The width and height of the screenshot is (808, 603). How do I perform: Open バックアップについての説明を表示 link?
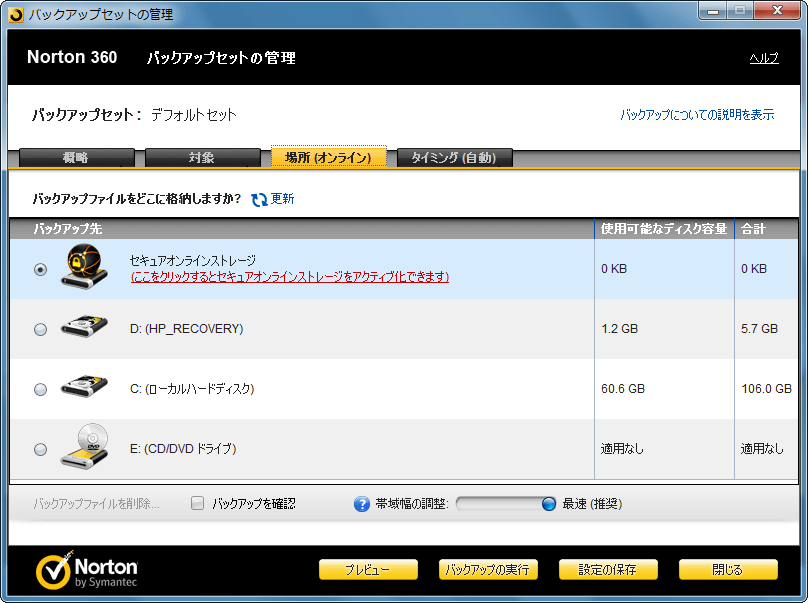(697, 114)
